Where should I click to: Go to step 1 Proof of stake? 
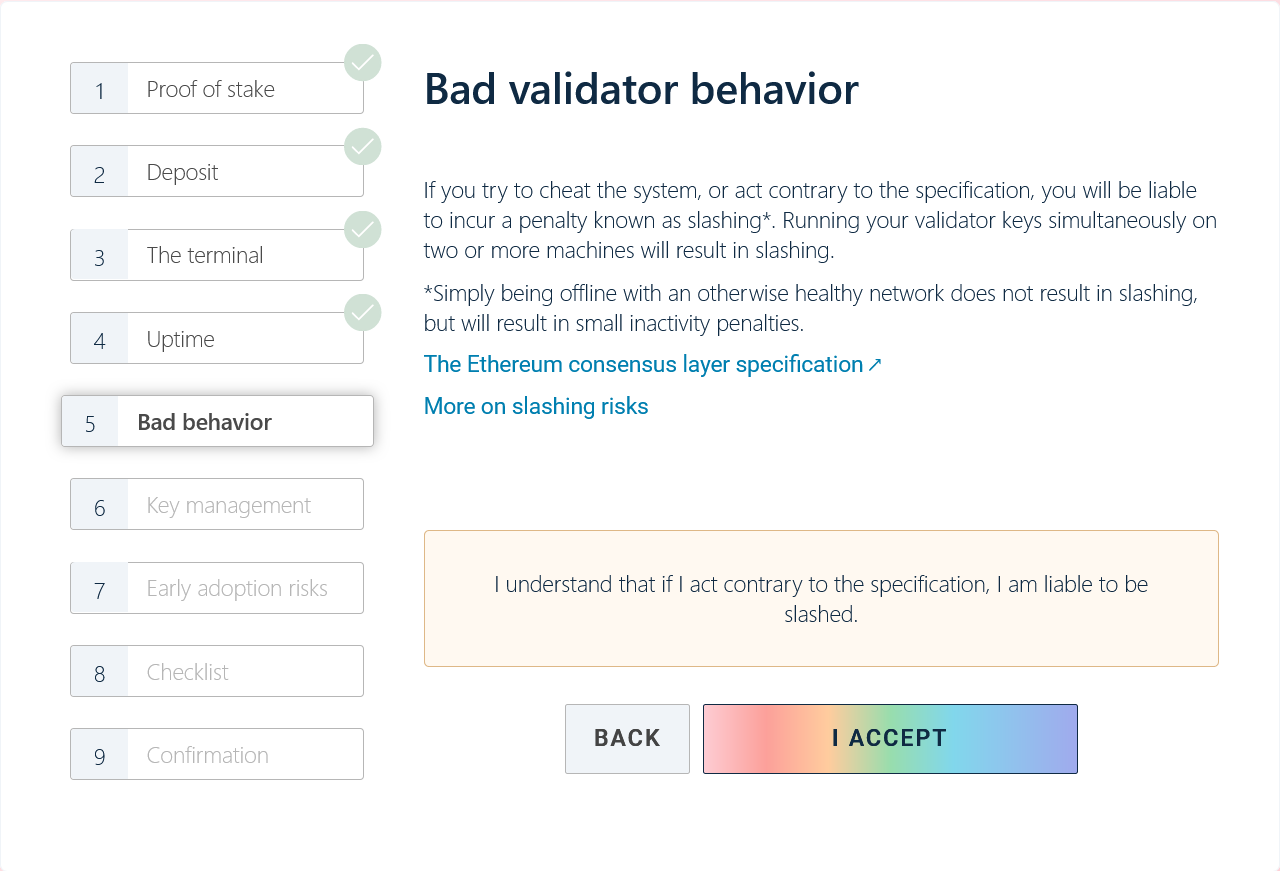click(x=217, y=89)
